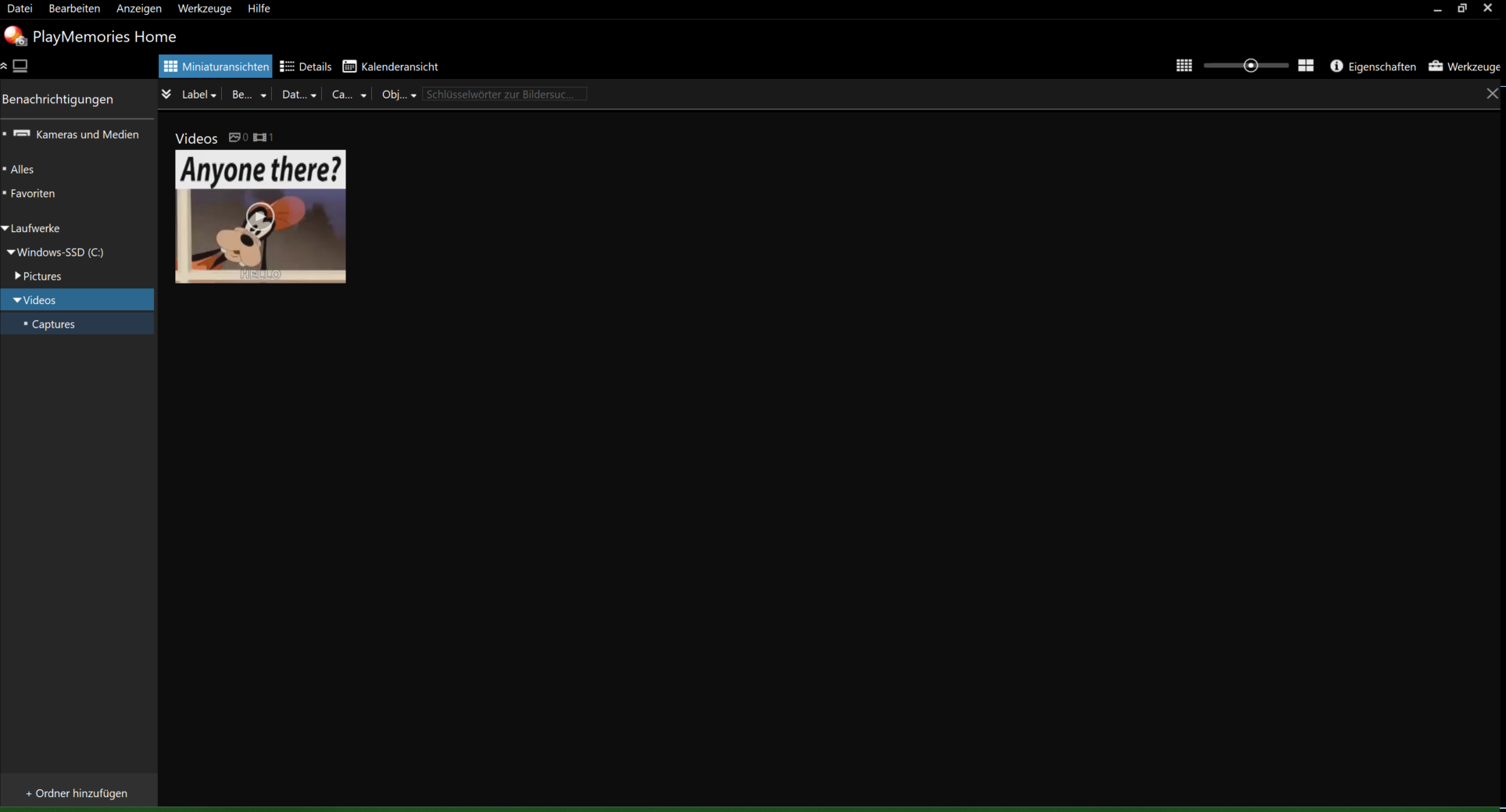Open the Anzeigen menu

click(x=139, y=9)
